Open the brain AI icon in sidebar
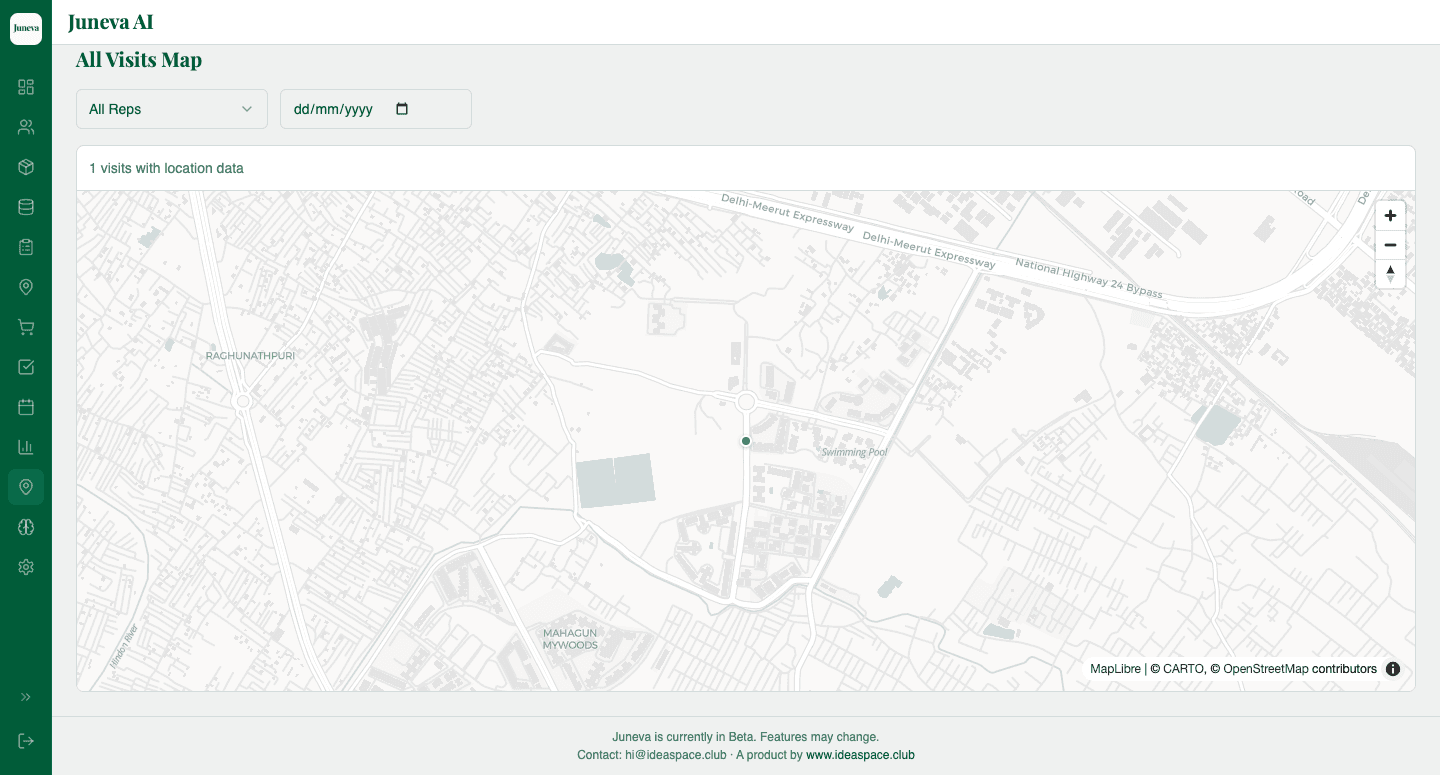This screenshot has width=1440, height=775. [26, 527]
